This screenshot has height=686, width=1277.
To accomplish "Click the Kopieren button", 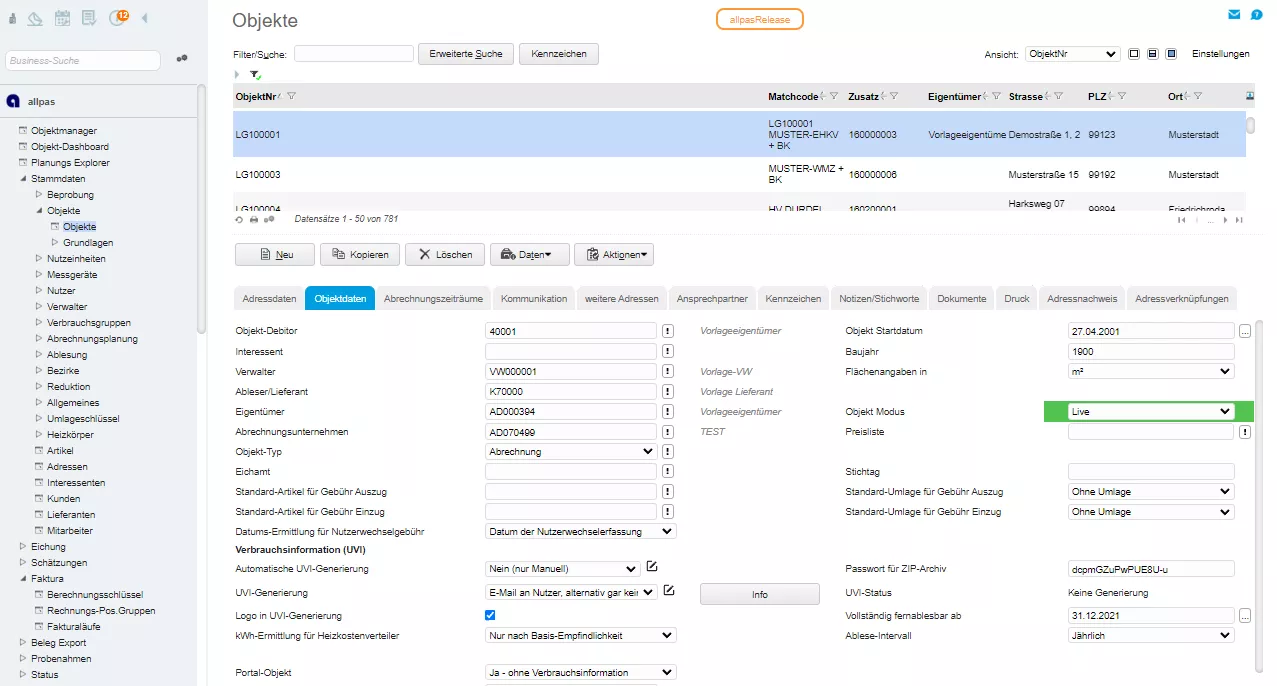I will (x=360, y=254).
